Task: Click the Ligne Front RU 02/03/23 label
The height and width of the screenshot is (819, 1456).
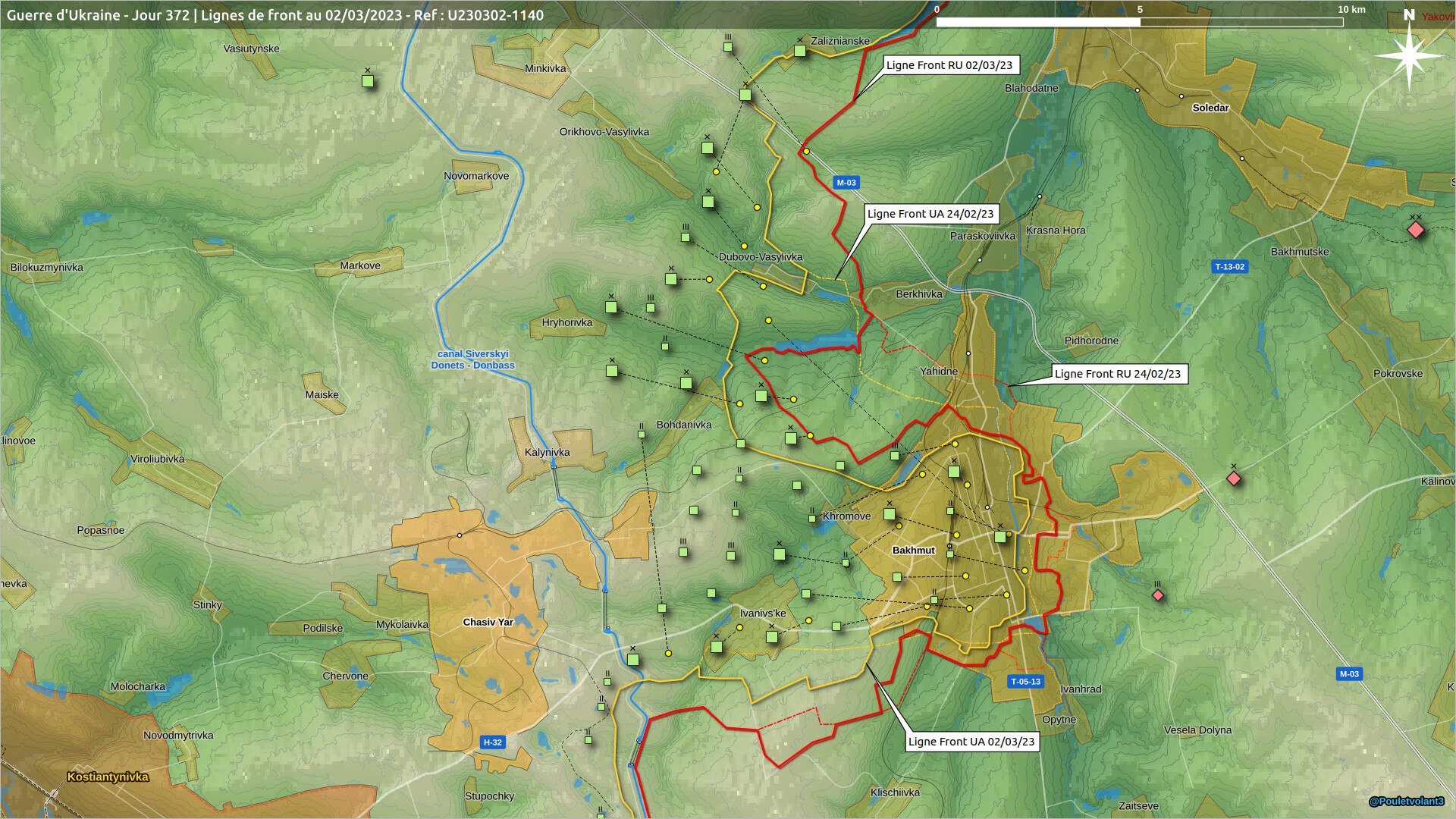Action: pyautogui.click(x=949, y=65)
